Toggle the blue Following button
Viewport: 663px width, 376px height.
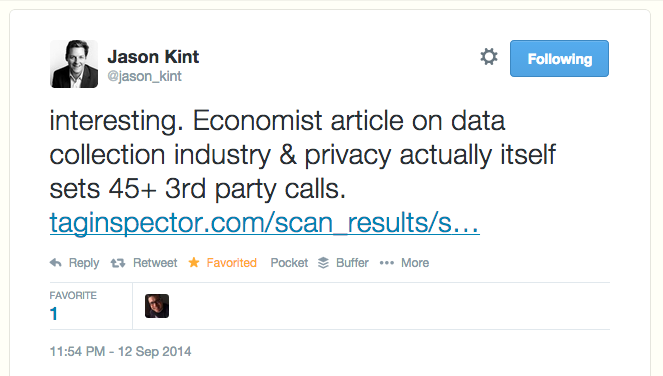coord(559,58)
